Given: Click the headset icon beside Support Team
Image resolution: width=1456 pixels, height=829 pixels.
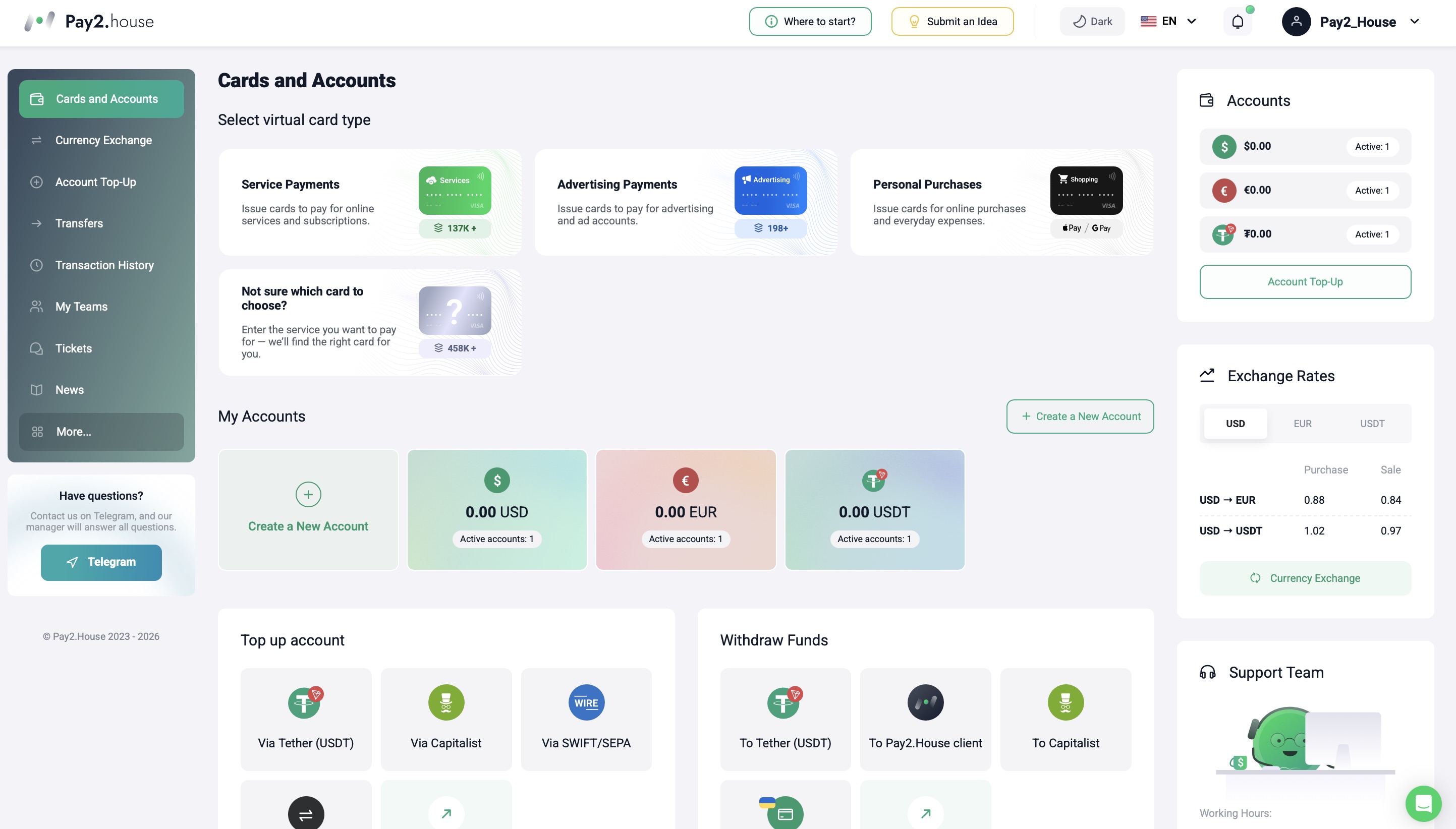Looking at the screenshot, I should 1207,672.
